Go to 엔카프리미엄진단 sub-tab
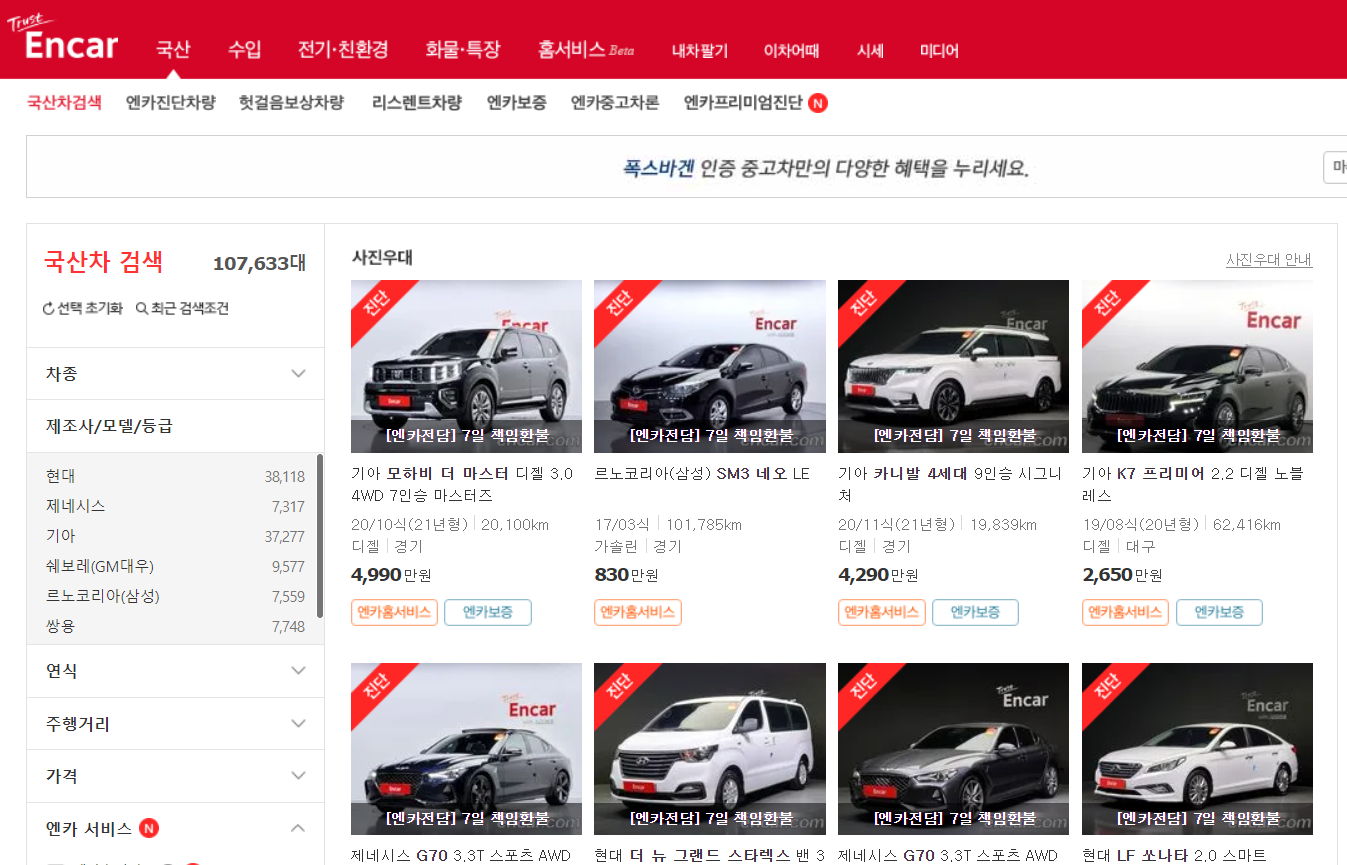This screenshot has height=865, width=1347. (x=743, y=102)
